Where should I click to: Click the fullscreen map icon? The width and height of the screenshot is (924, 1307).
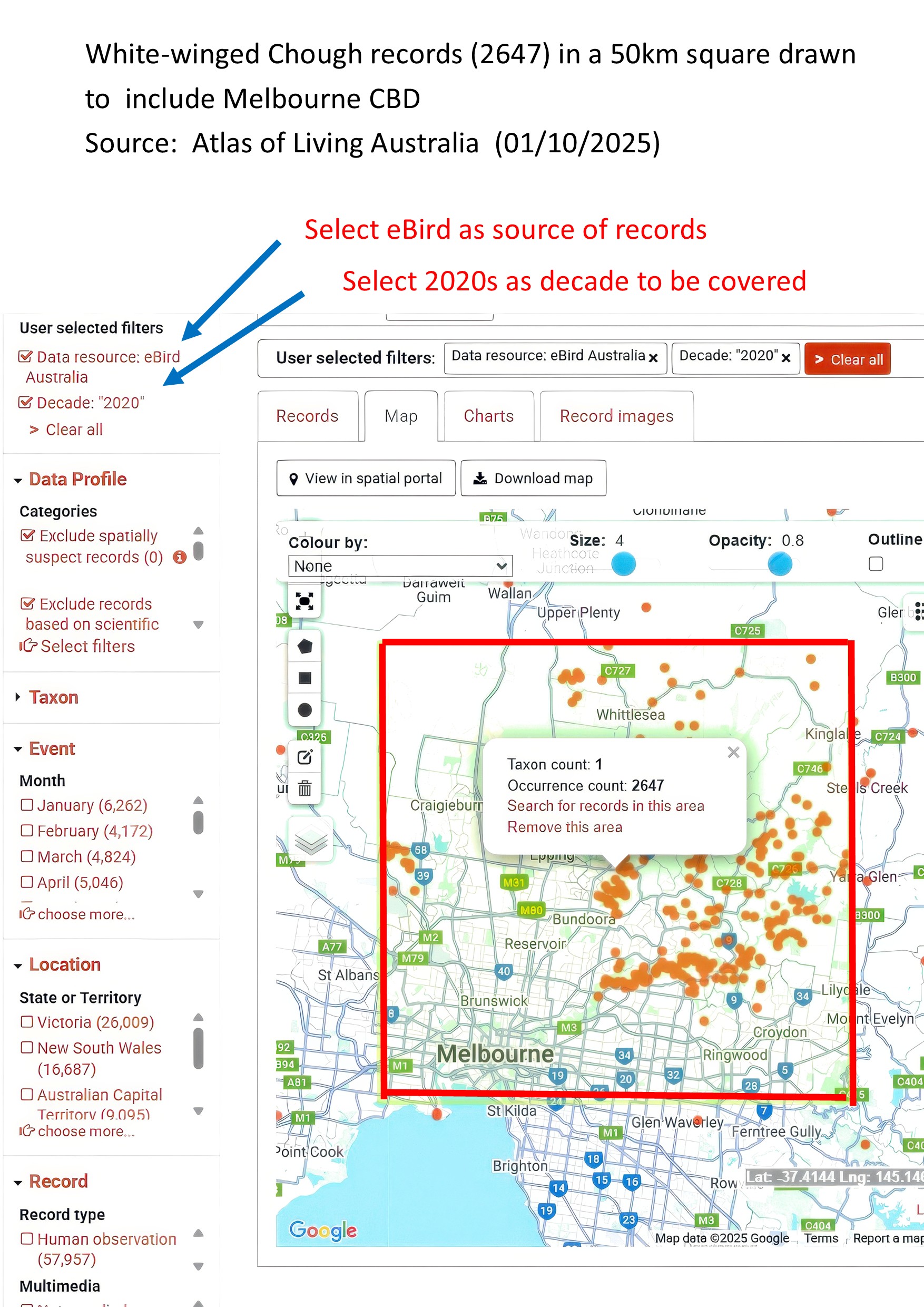pos(304,601)
